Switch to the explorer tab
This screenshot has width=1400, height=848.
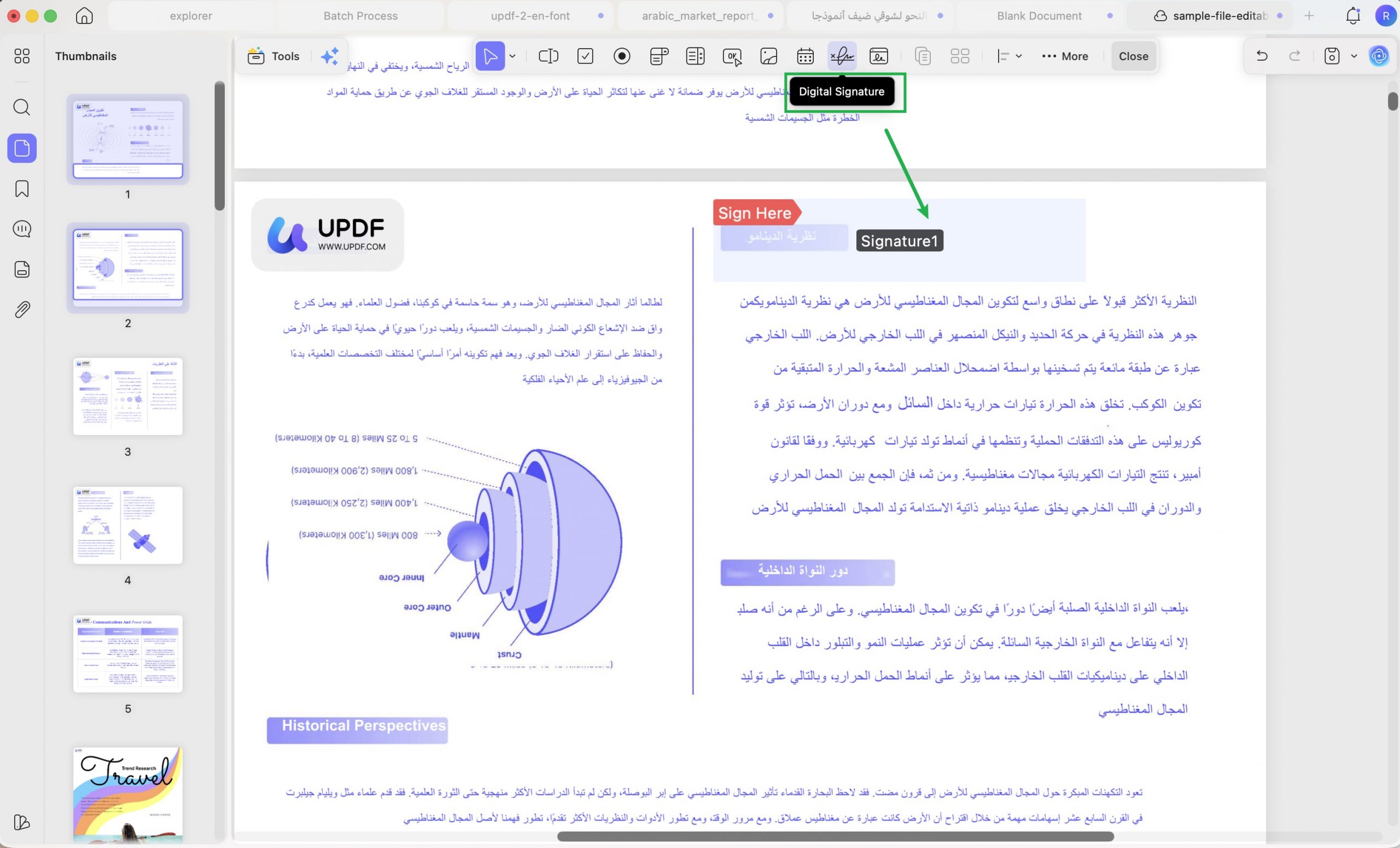[191, 16]
